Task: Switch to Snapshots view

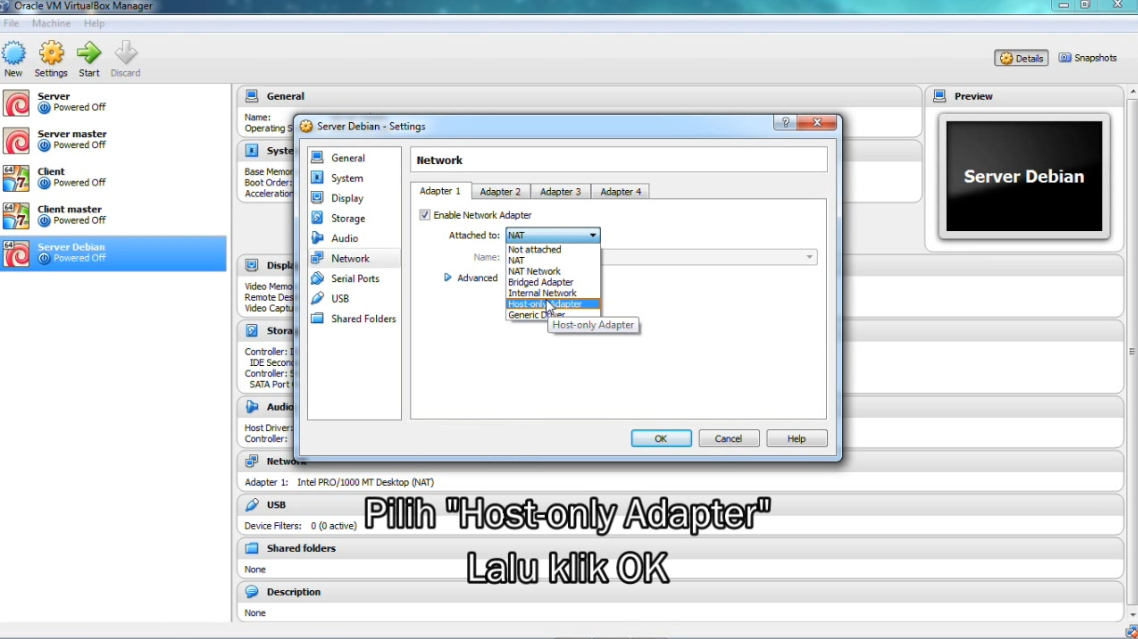Action: click(1088, 57)
